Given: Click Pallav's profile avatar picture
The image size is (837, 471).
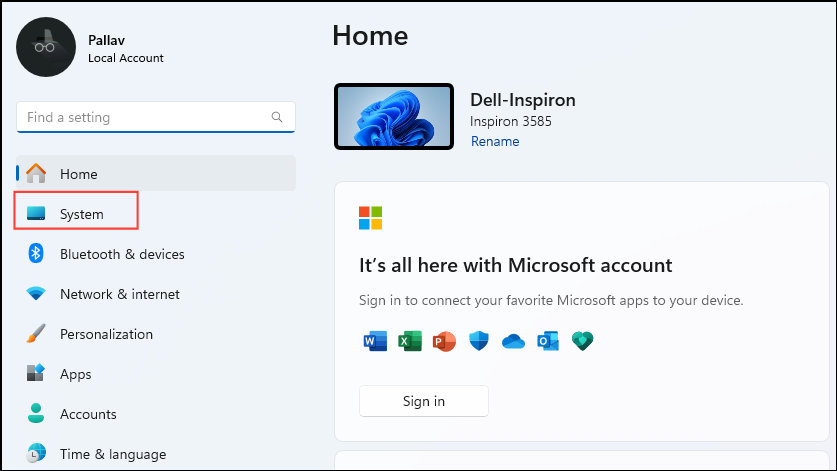Looking at the screenshot, I should pyautogui.click(x=46, y=47).
